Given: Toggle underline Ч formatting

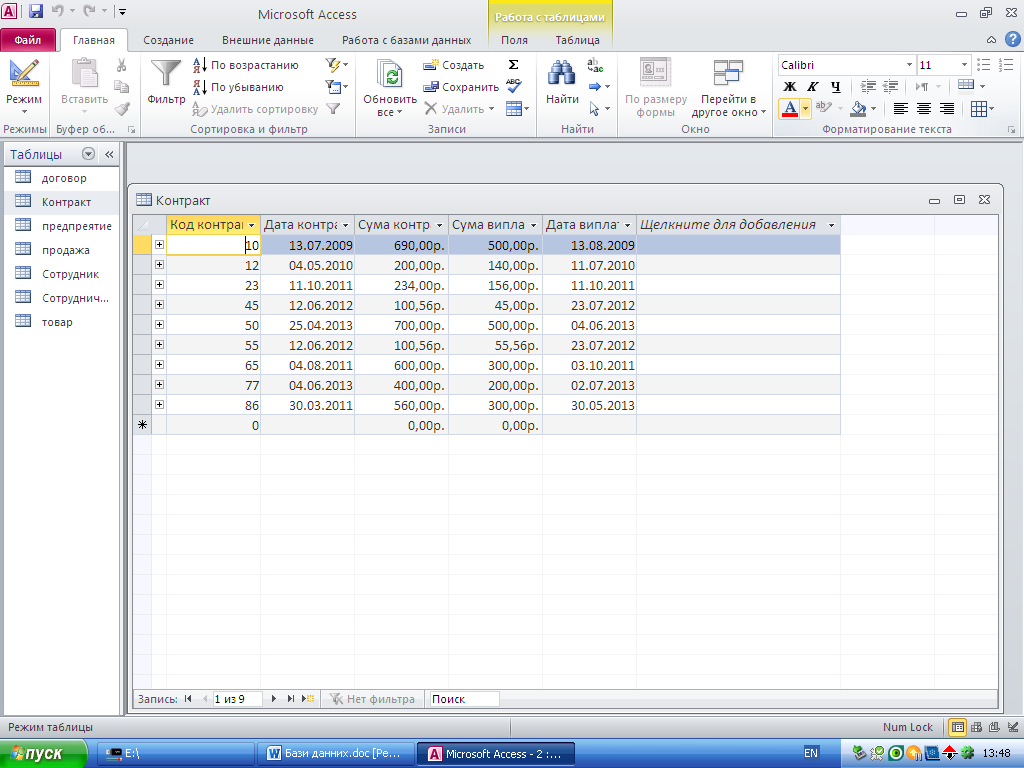Looking at the screenshot, I should [x=835, y=86].
